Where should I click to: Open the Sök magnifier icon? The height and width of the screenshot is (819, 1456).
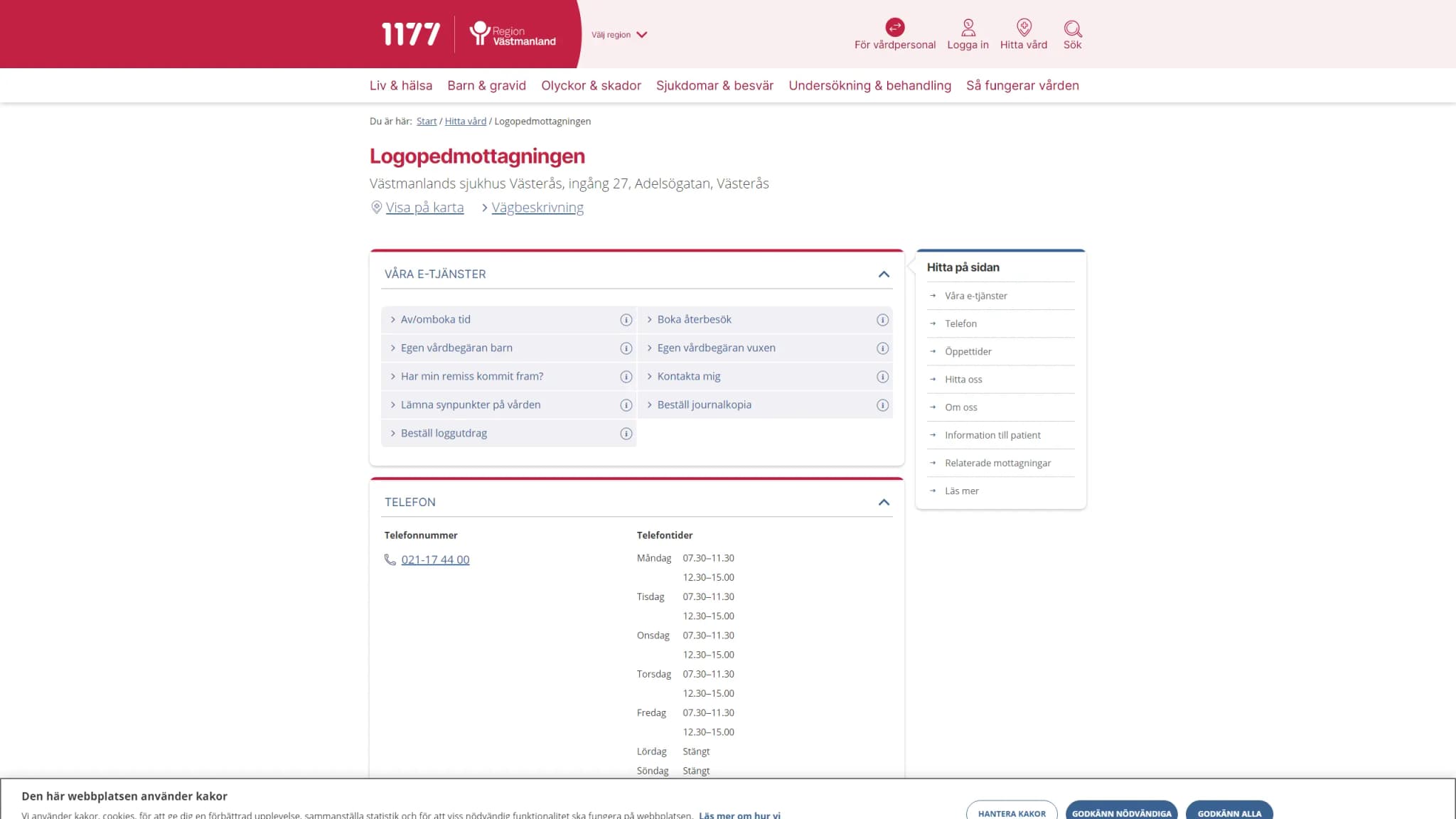pyautogui.click(x=1072, y=28)
